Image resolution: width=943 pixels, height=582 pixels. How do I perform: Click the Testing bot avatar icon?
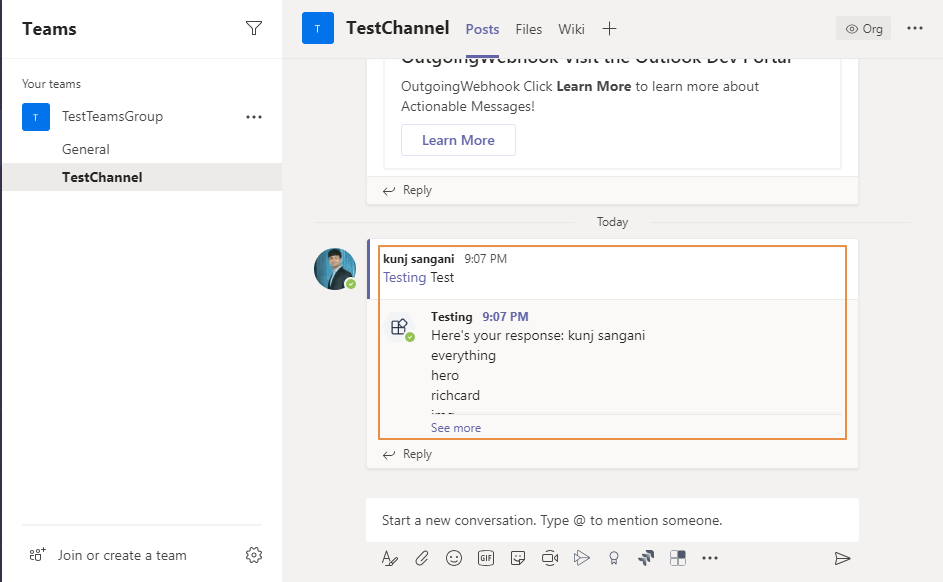pyautogui.click(x=400, y=327)
